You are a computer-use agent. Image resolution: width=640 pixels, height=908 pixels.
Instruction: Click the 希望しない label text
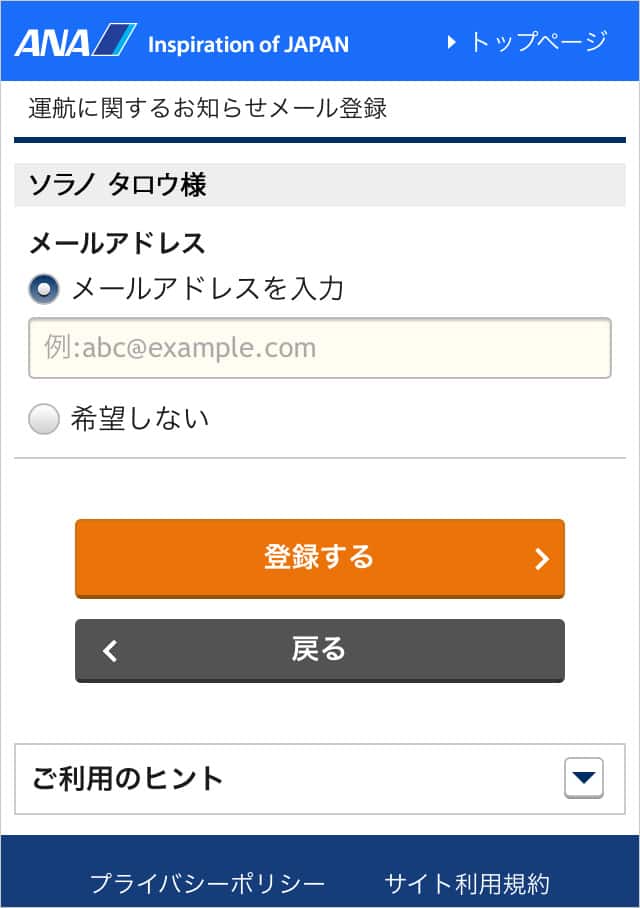[x=140, y=418]
